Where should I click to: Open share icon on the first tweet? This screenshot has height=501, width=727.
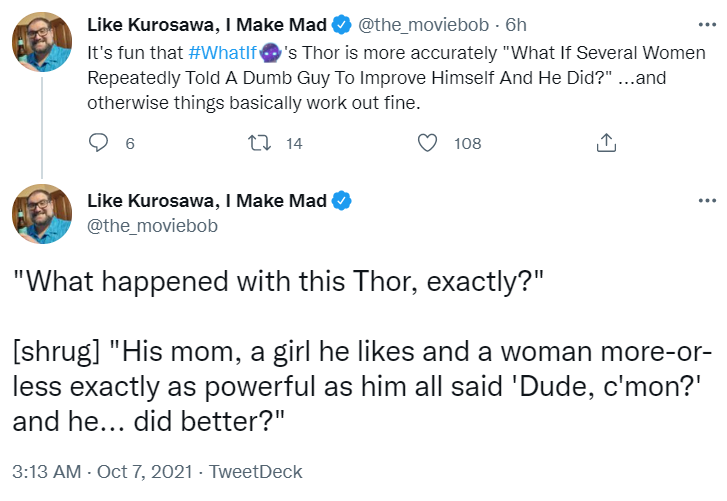(606, 143)
